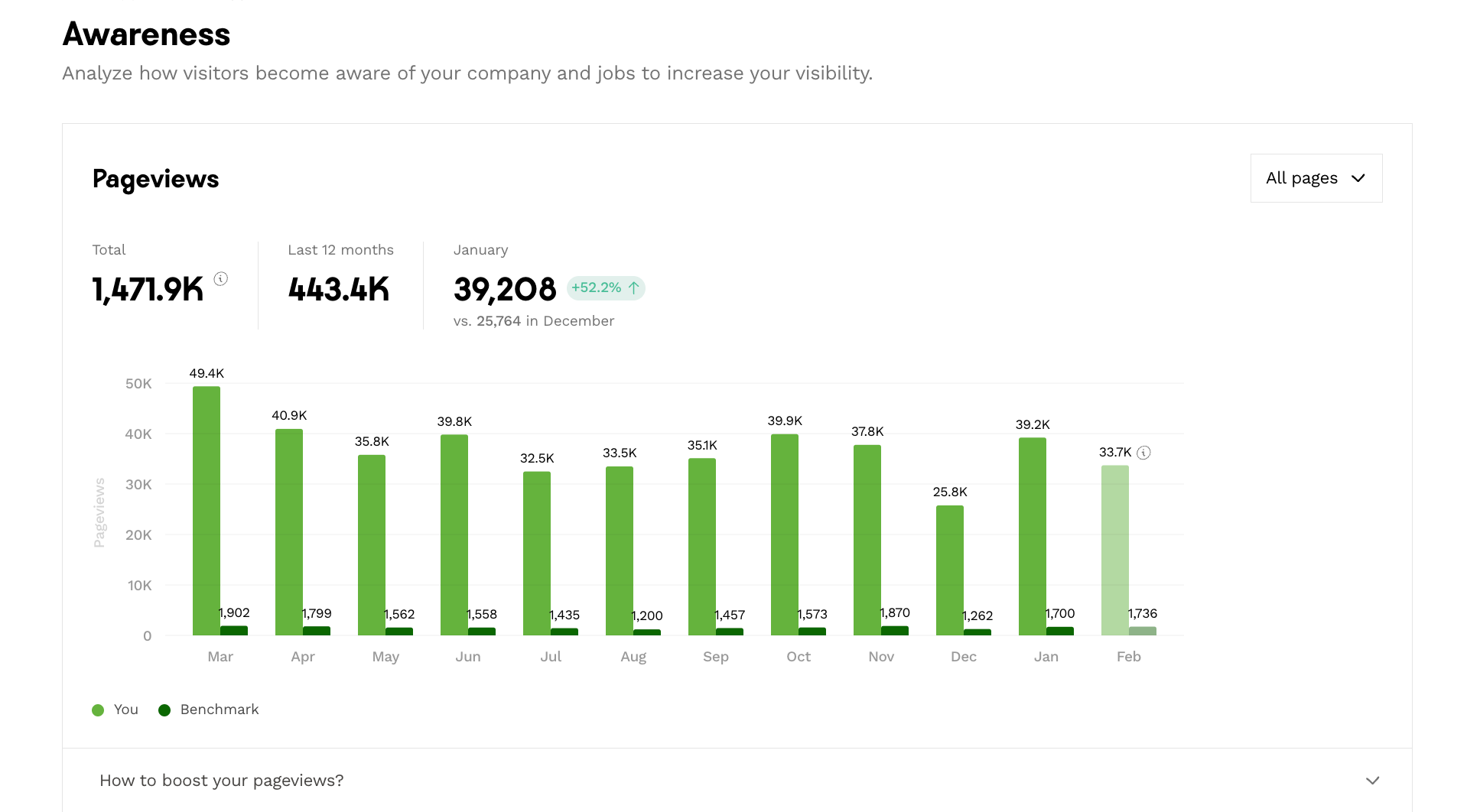Viewport: 1467px width, 812px height.
Task: Click the January 39,208 pageviews figure
Action: tap(505, 290)
